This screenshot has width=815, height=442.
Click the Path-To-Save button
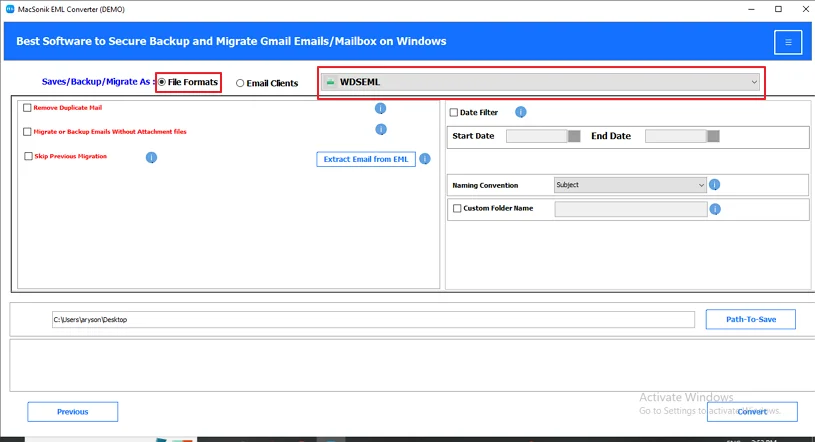pos(751,319)
